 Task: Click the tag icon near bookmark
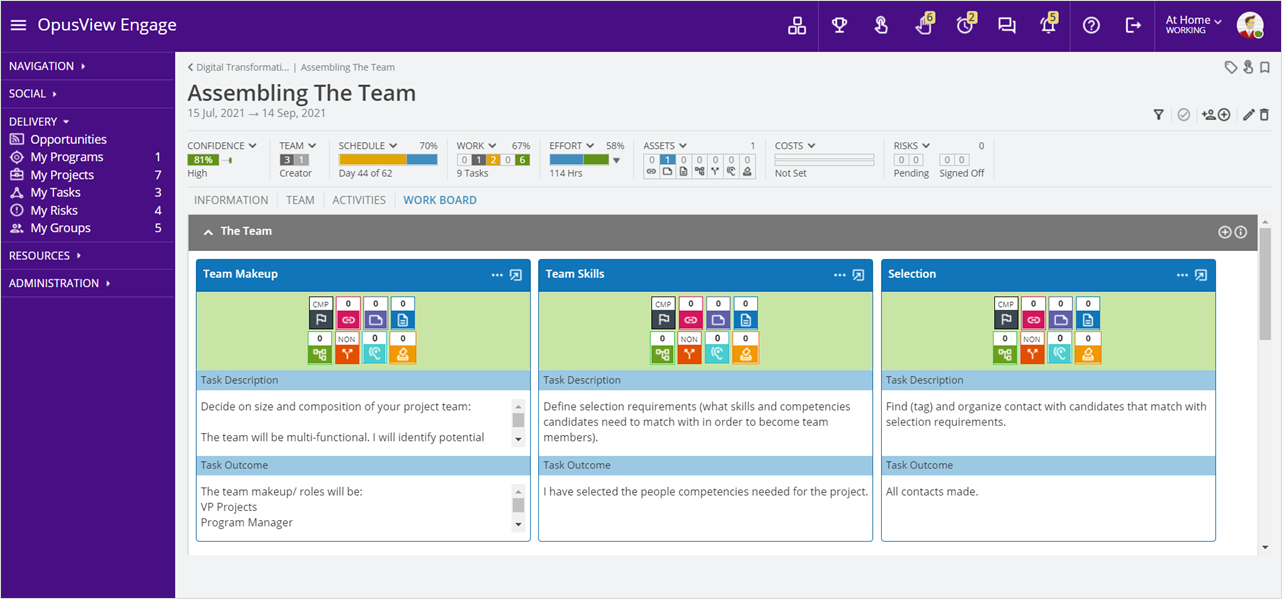1231,67
